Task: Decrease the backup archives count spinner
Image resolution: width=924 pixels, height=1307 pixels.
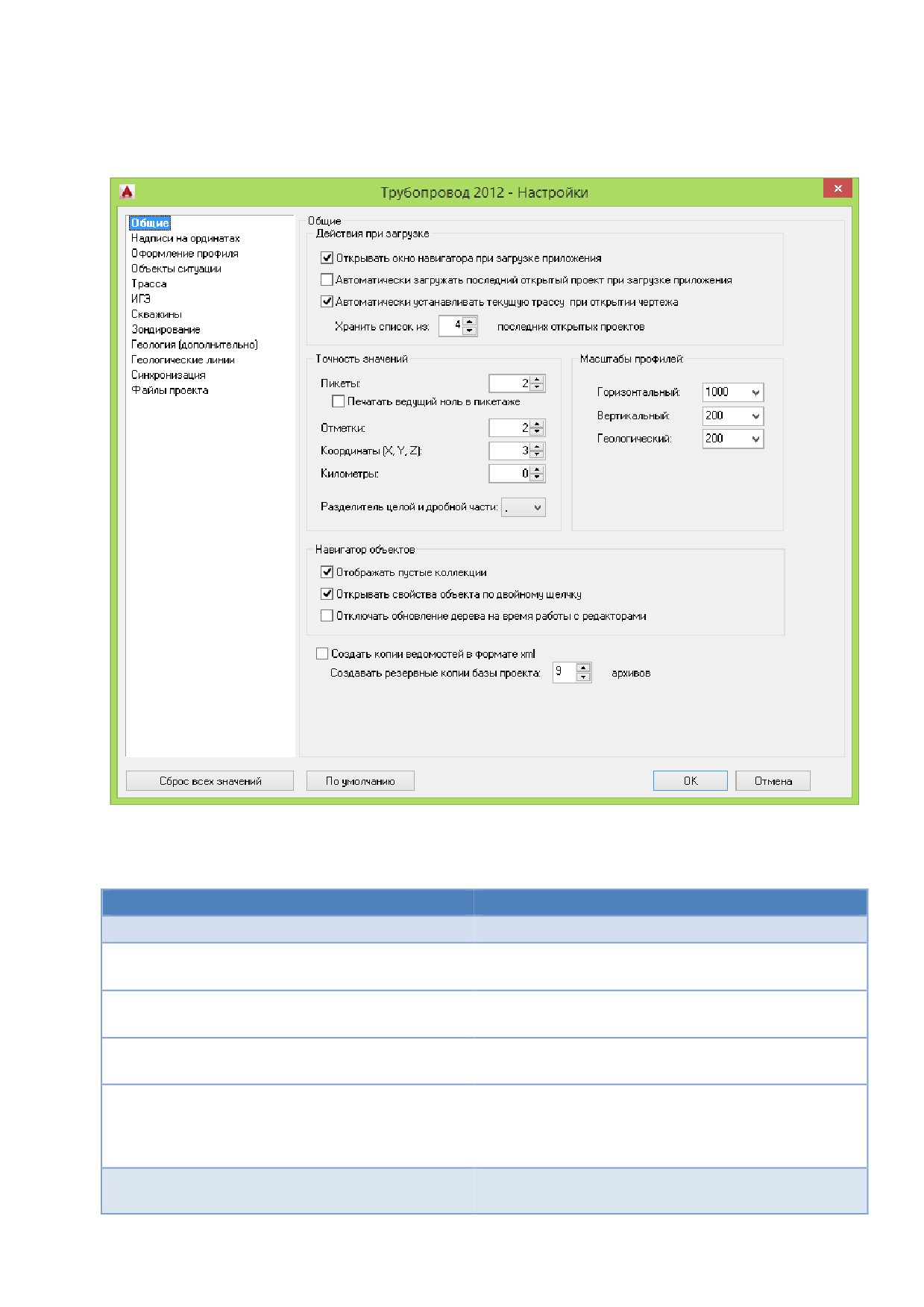Action: tap(583, 677)
